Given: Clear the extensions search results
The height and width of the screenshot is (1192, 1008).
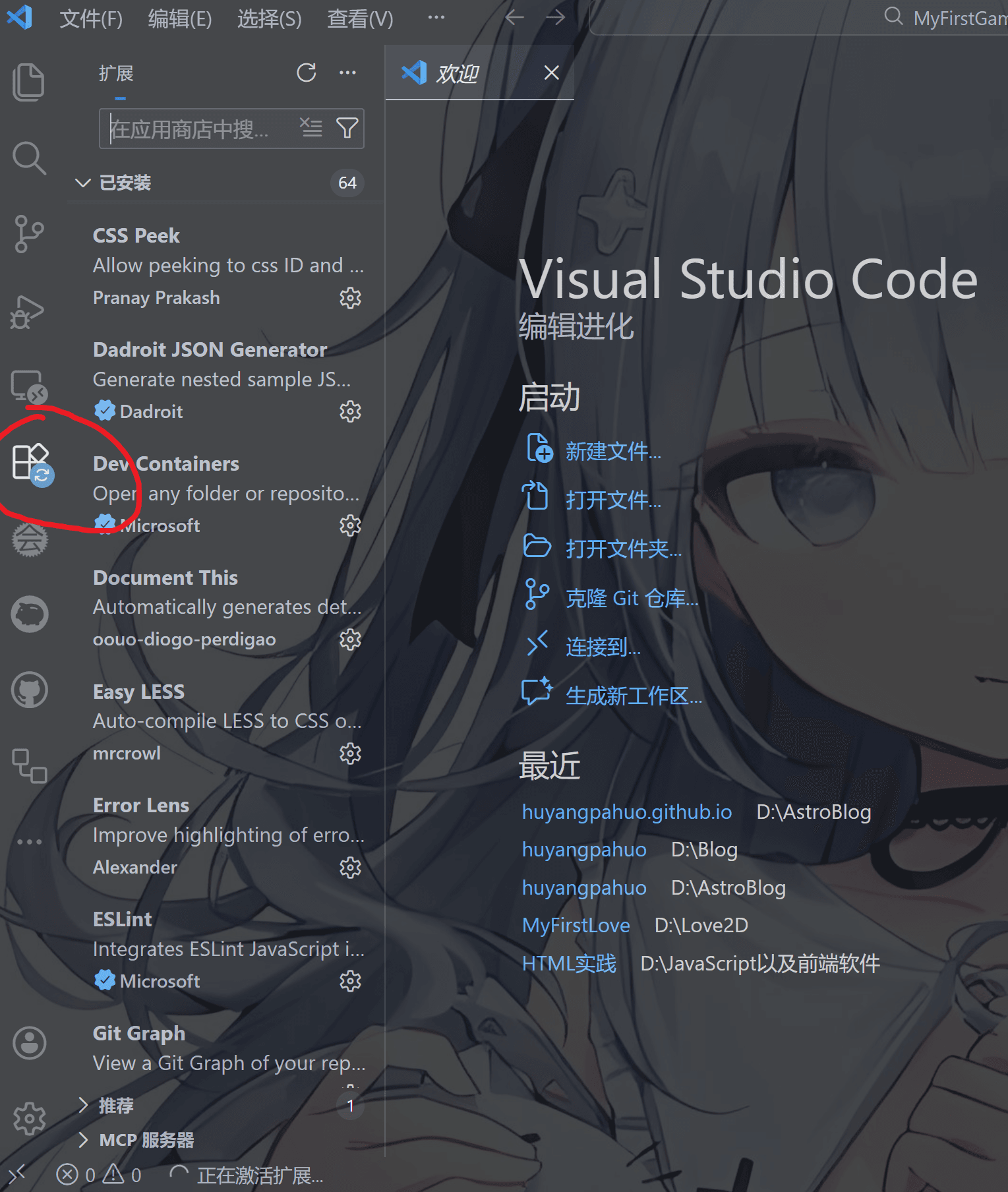Looking at the screenshot, I should click(x=311, y=128).
